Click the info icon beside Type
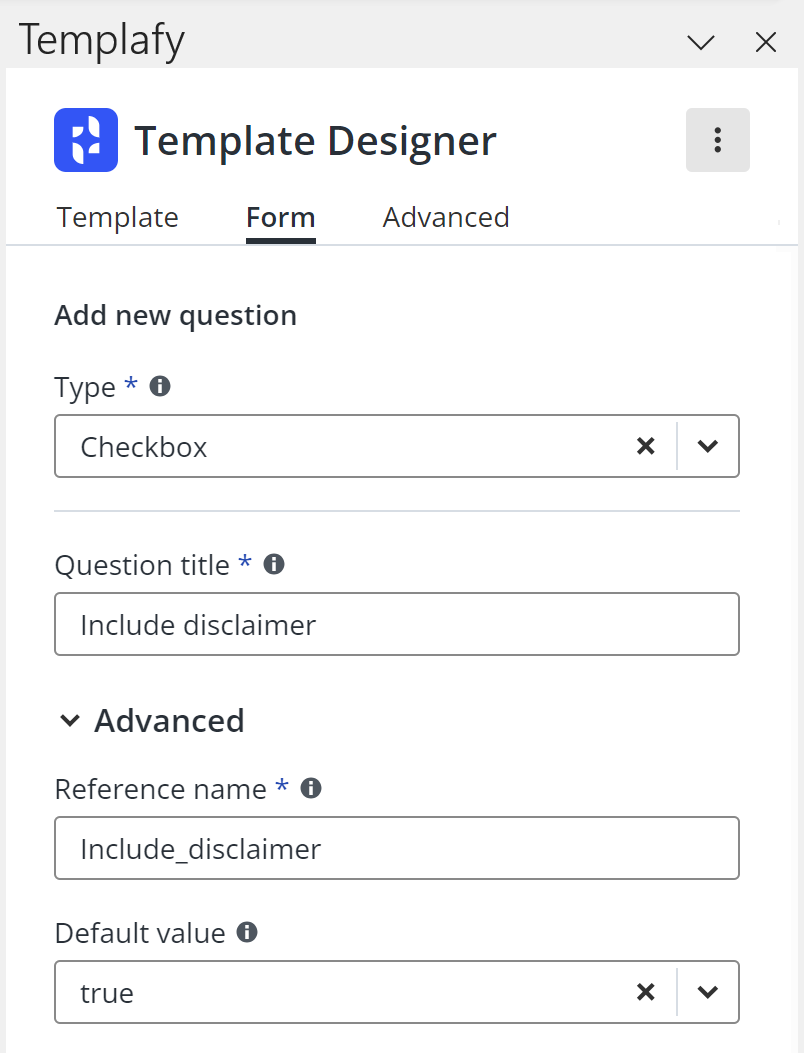Image resolution: width=804 pixels, height=1053 pixels. 159,386
